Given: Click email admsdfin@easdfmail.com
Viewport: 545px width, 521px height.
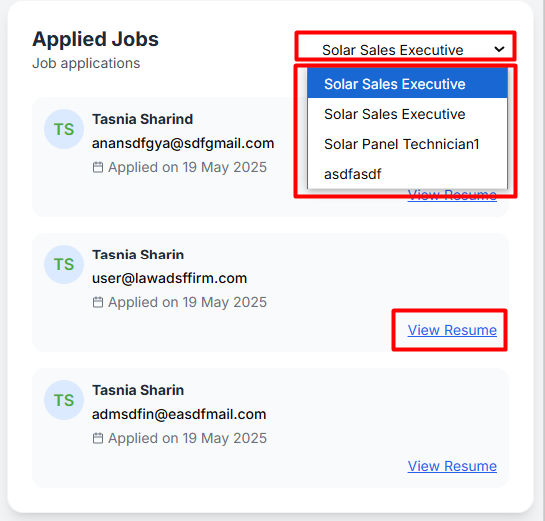Looking at the screenshot, I should [179, 414].
